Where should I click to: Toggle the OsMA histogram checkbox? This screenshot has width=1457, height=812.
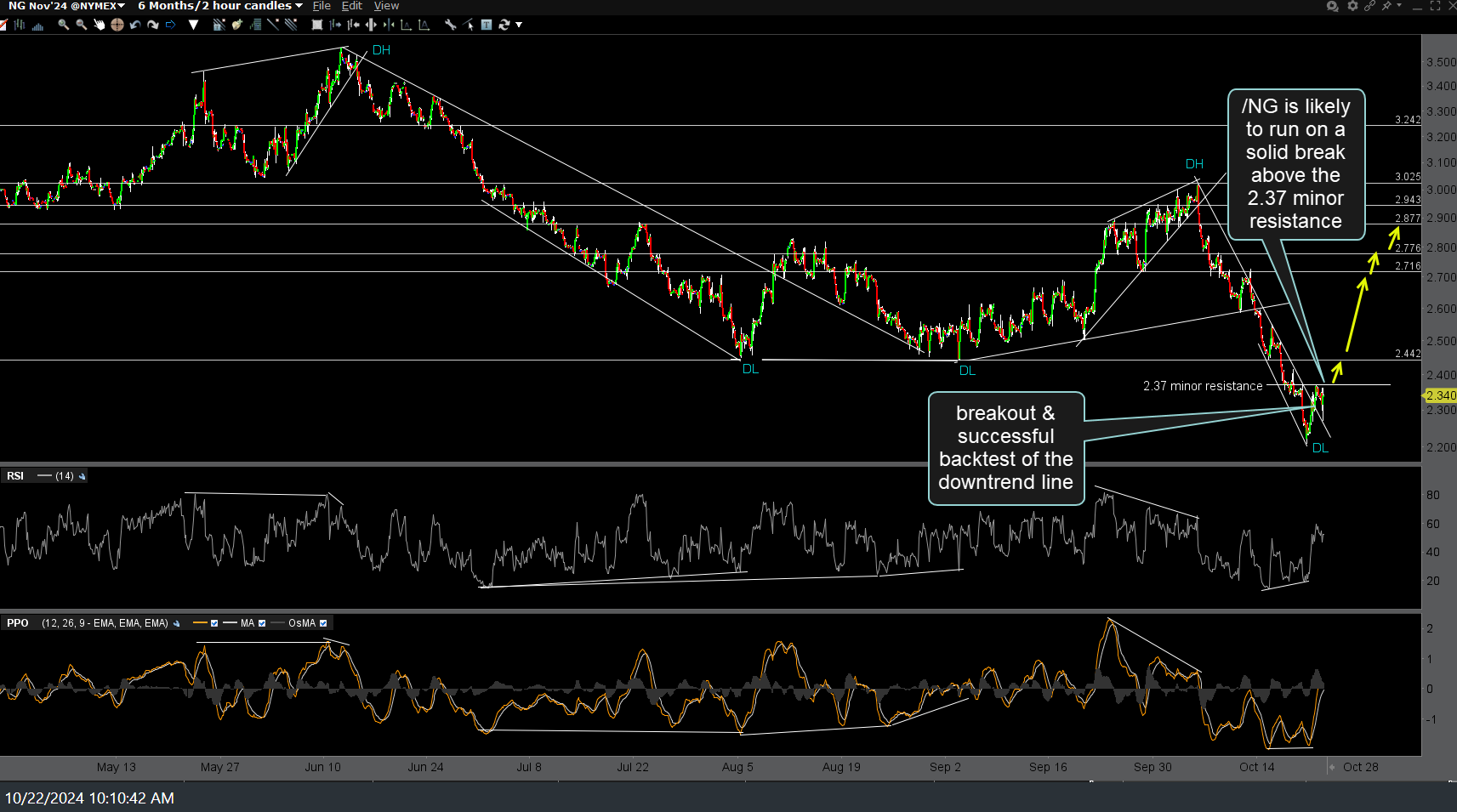click(323, 623)
